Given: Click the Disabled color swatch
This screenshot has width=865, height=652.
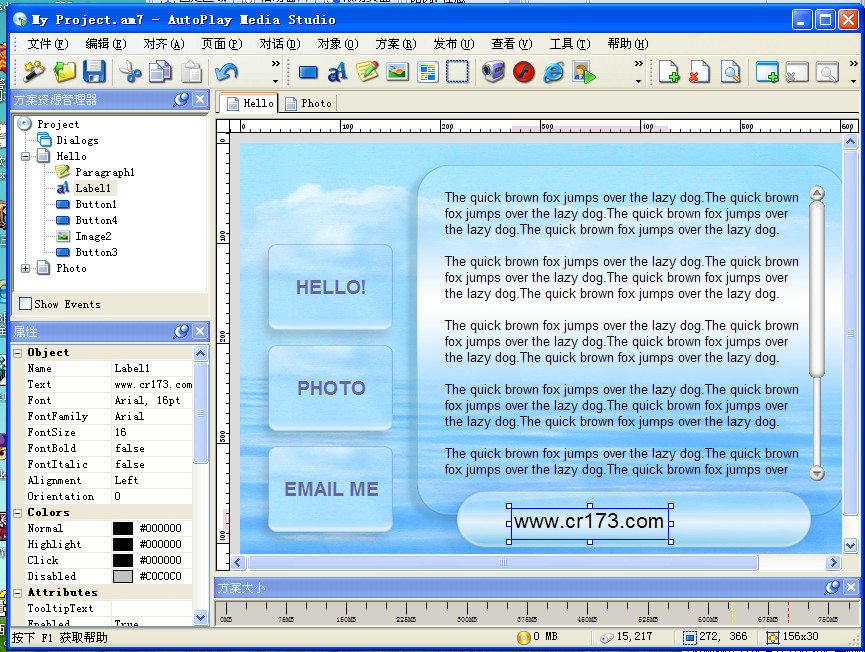Looking at the screenshot, I should tap(123, 577).
